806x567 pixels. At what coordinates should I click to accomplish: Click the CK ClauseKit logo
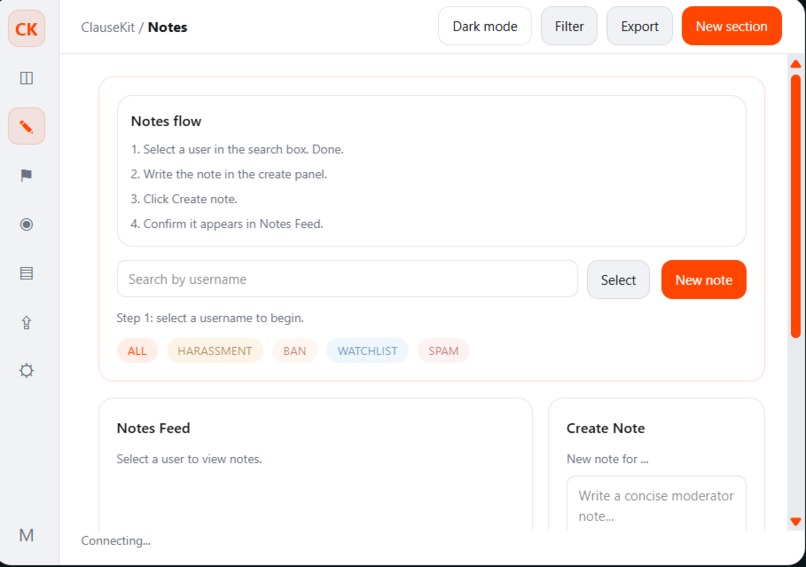pos(26,29)
